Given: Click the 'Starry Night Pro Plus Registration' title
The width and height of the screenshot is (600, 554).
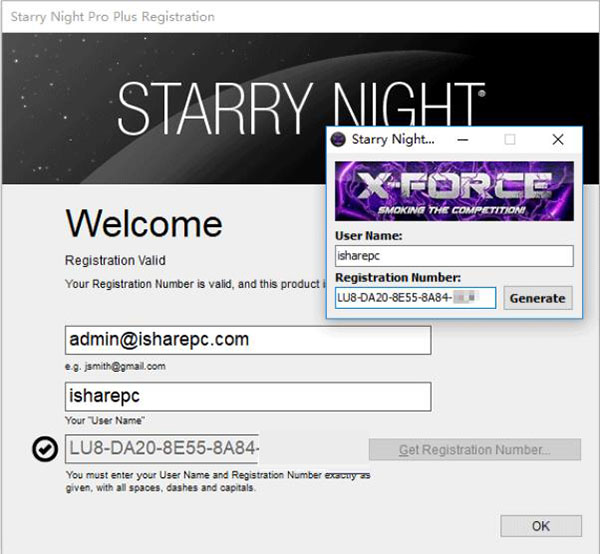Looking at the screenshot, I should (x=112, y=17).
